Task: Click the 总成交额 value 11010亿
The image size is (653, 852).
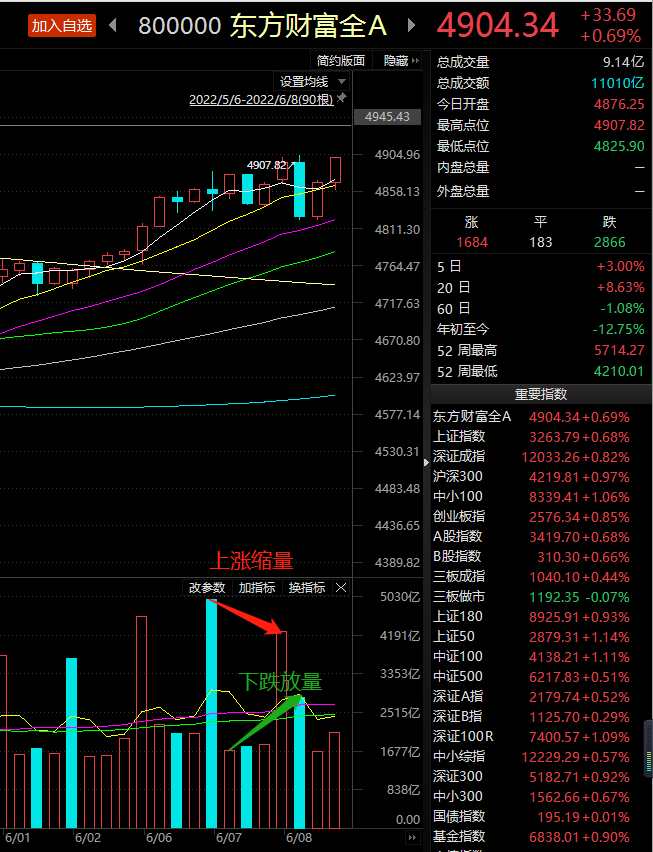Action: [x=618, y=83]
